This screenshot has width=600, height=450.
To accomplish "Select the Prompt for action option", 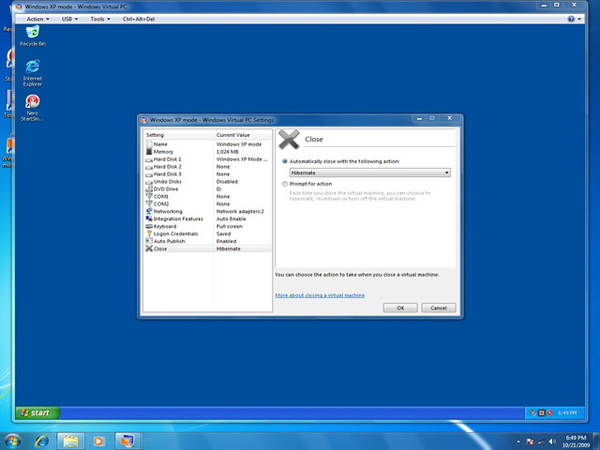I will coord(285,184).
